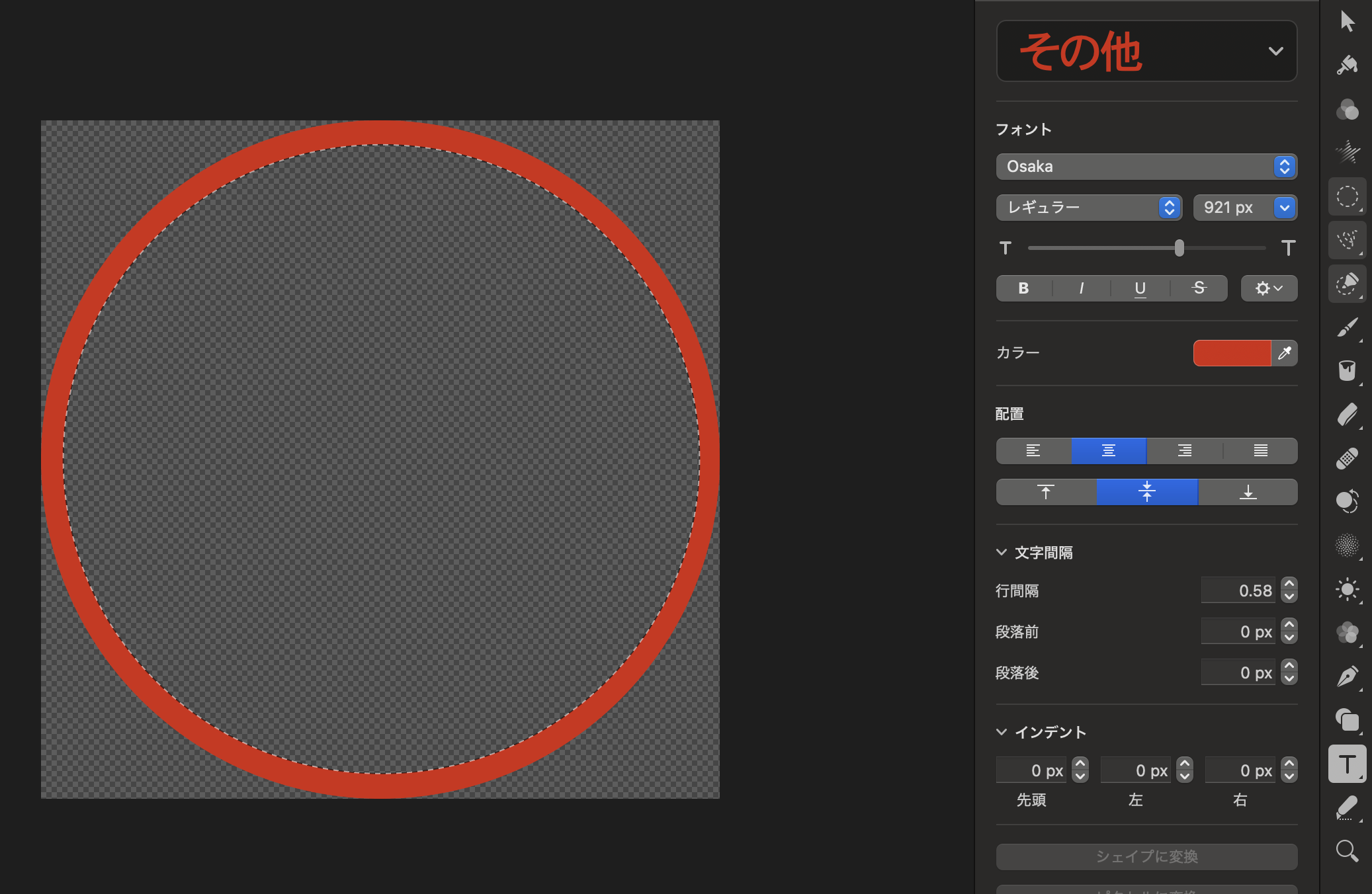
Task: Open the その他 text style preset dropdown
Action: [x=1146, y=51]
